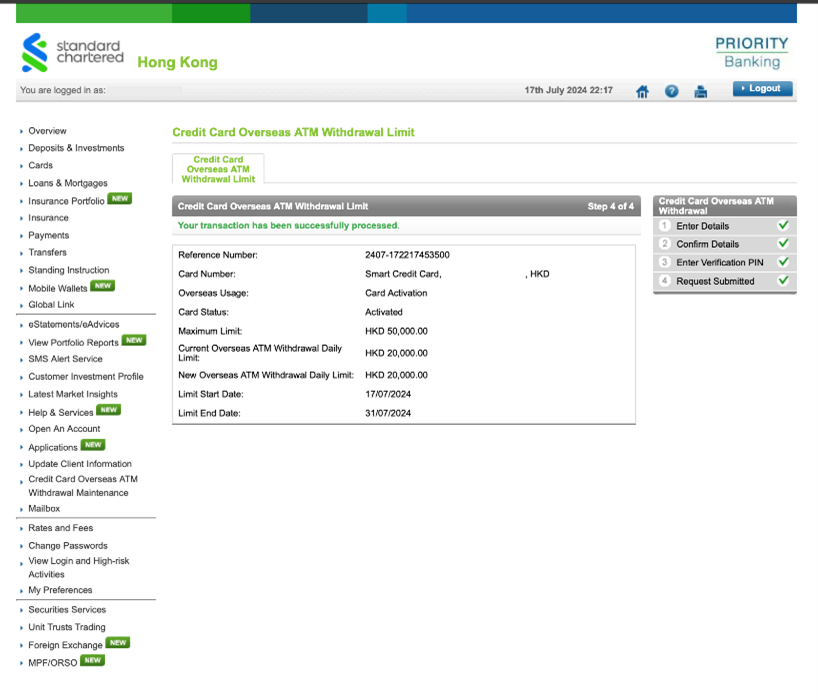The image size is (818, 700).
Task: Open the Overview menu item
Action: point(47,131)
